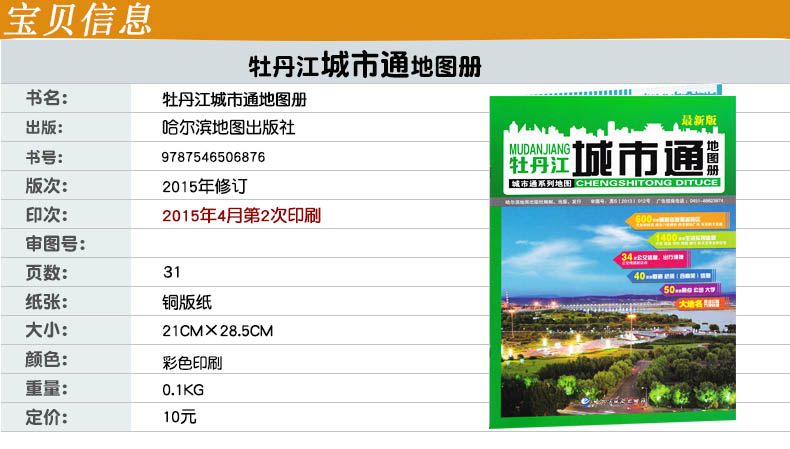
Task: Click CHENGSHITONG DITUCE text on cover
Action: 647,183
